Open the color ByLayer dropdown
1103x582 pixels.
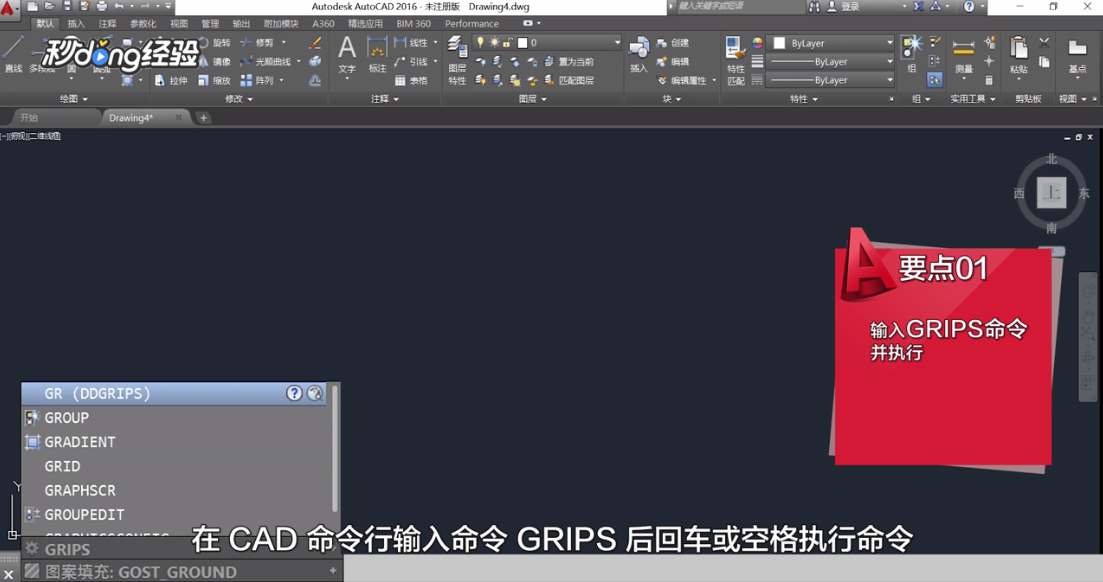click(x=830, y=43)
